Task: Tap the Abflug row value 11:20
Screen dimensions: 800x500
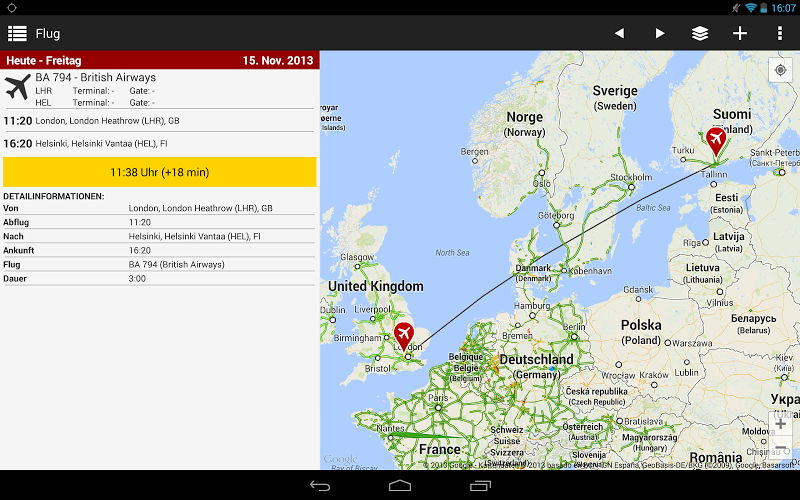Action: 140,222
